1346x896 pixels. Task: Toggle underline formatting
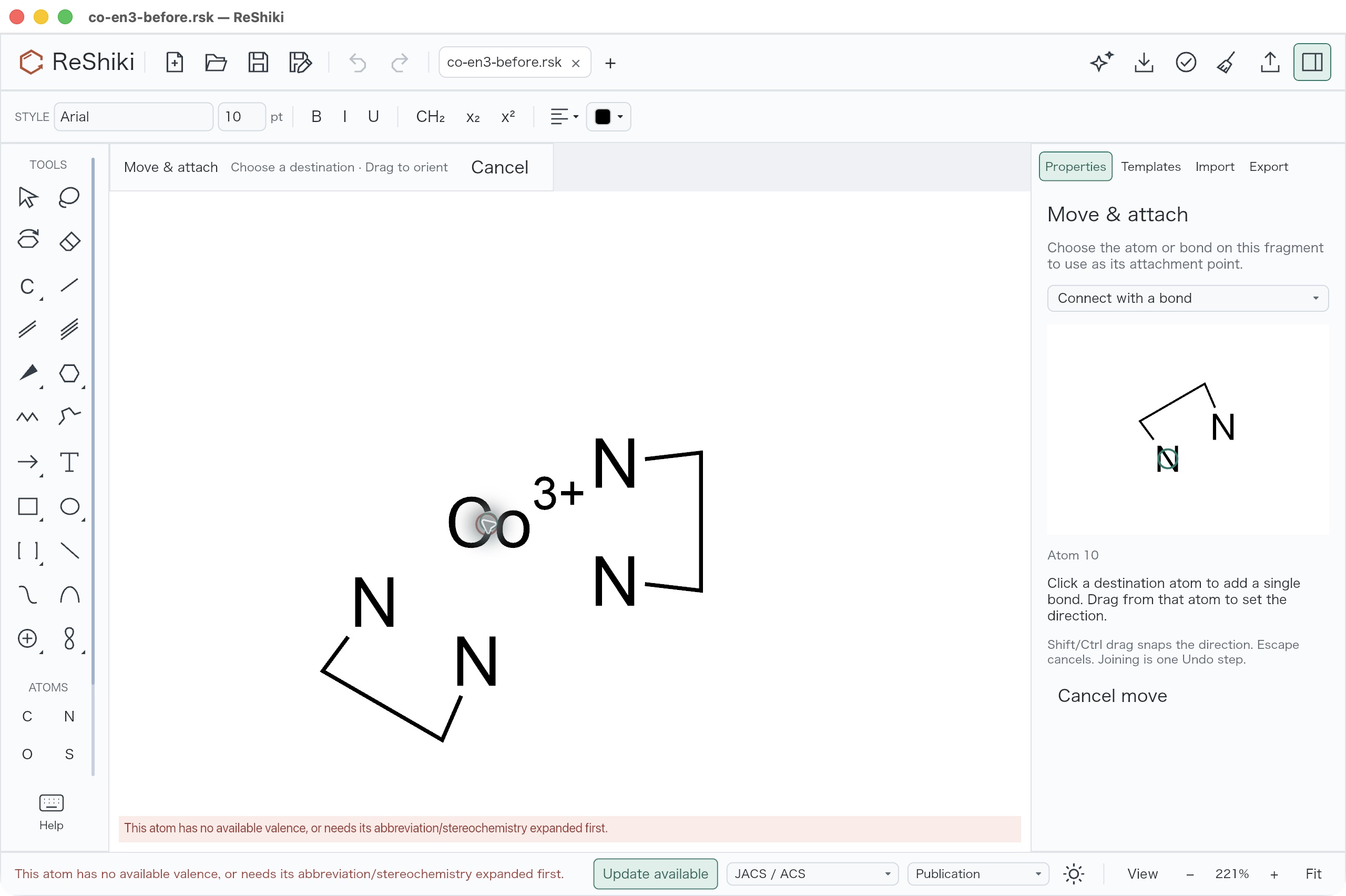click(373, 117)
